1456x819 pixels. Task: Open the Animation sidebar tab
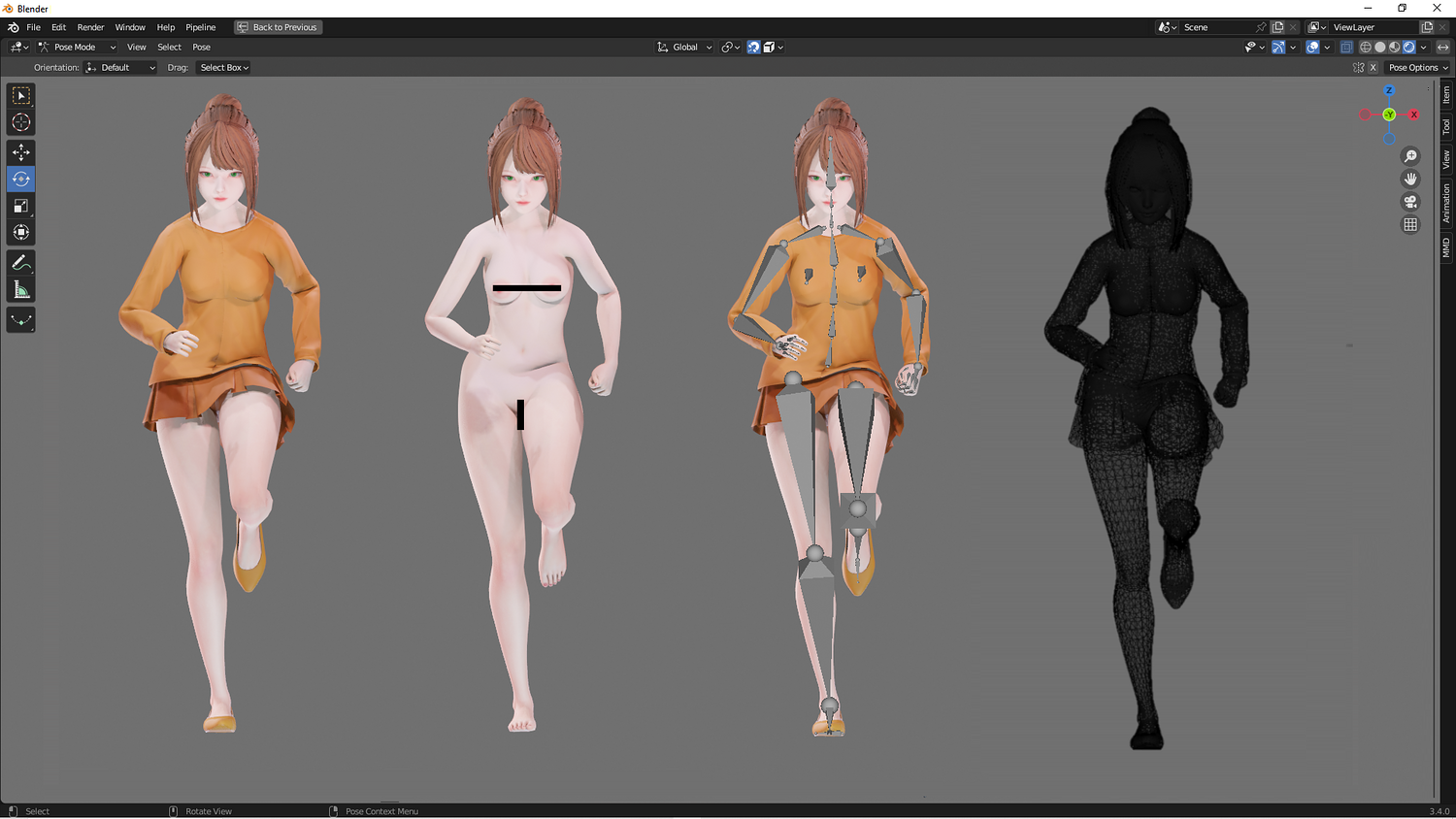click(1446, 203)
